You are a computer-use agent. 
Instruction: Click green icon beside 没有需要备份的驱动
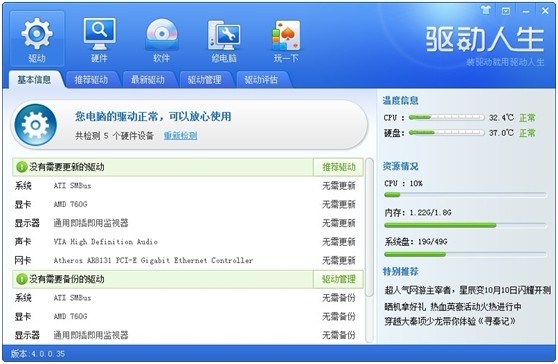pyautogui.click(x=22, y=279)
